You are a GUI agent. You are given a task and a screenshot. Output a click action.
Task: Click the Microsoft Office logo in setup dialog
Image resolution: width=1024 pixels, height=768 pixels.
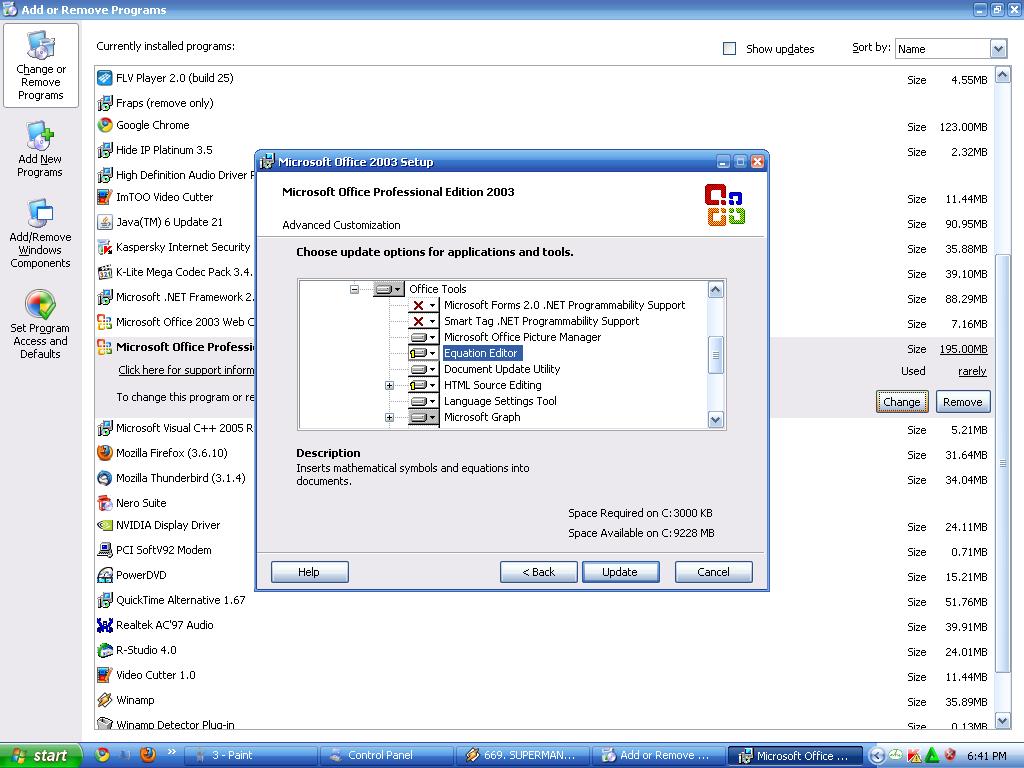[x=725, y=205]
